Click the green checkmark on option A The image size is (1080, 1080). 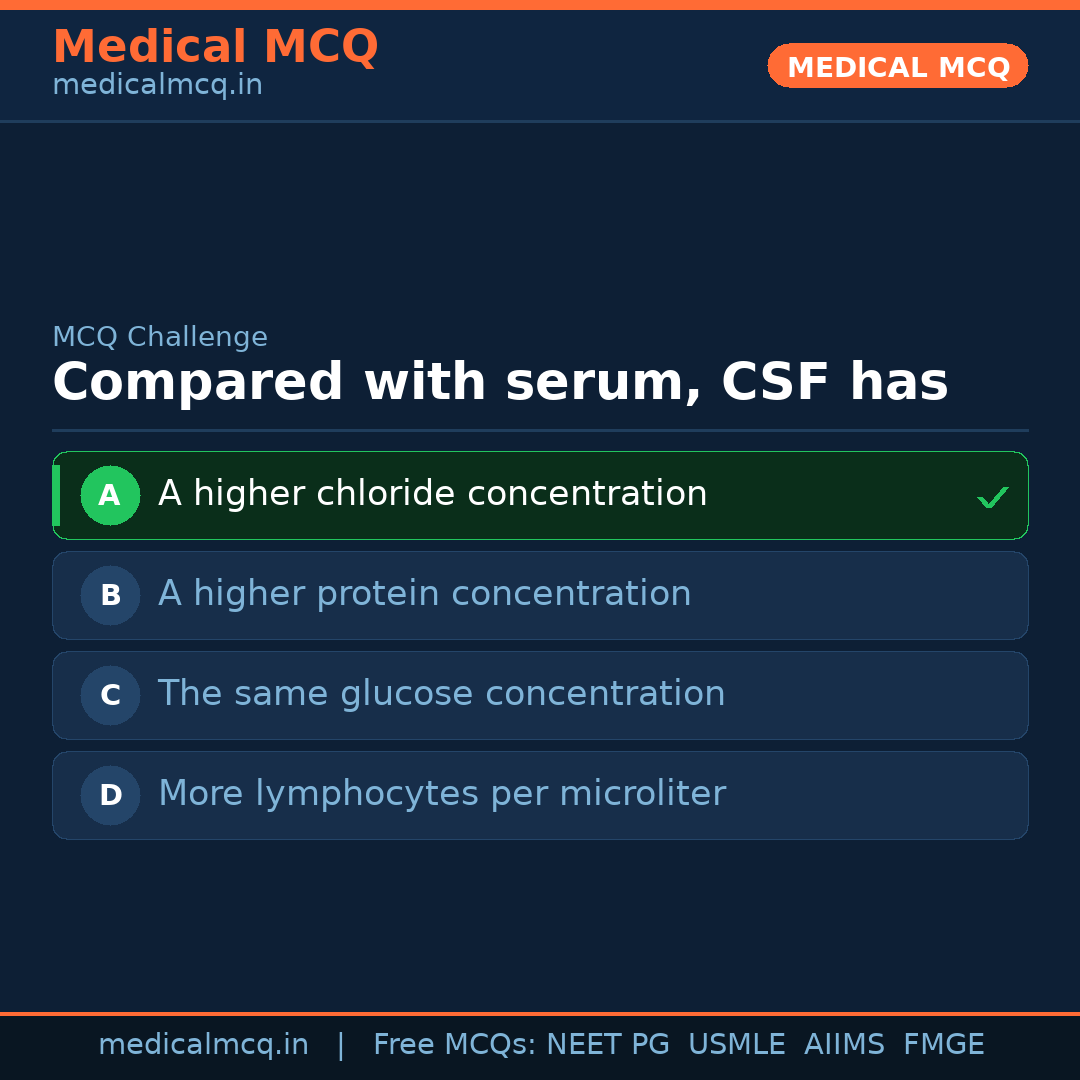[x=992, y=497]
